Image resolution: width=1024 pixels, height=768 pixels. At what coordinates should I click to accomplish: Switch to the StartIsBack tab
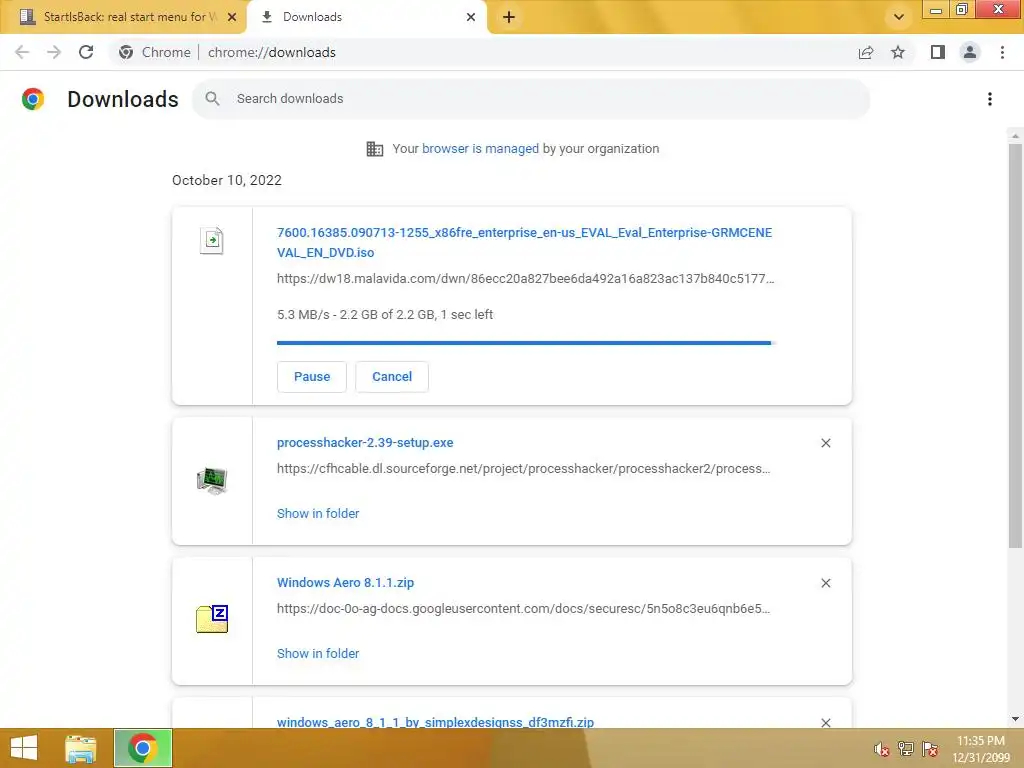pyautogui.click(x=123, y=17)
